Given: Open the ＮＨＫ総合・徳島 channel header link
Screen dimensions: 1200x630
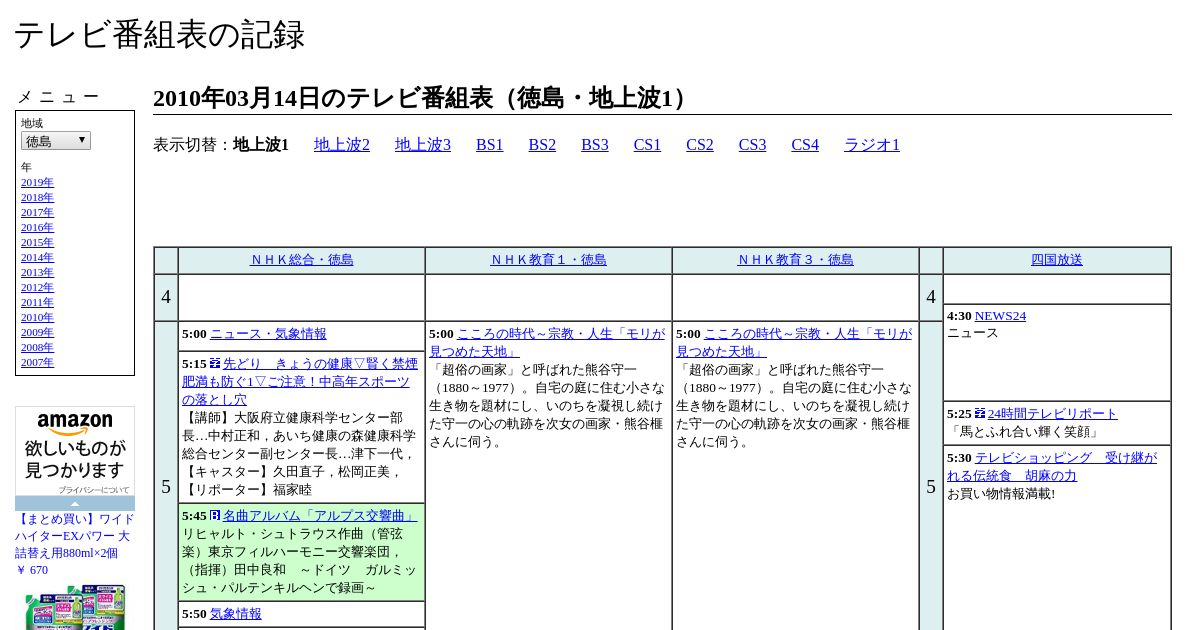Looking at the screenshot, I should point(302,260).
